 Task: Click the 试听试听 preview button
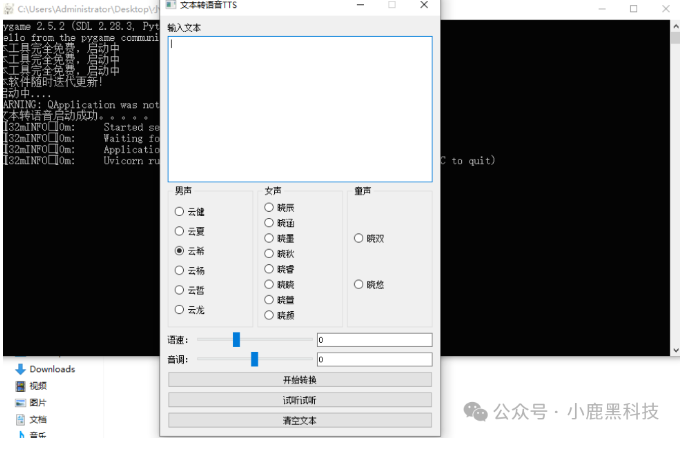(x=300, y=400)
